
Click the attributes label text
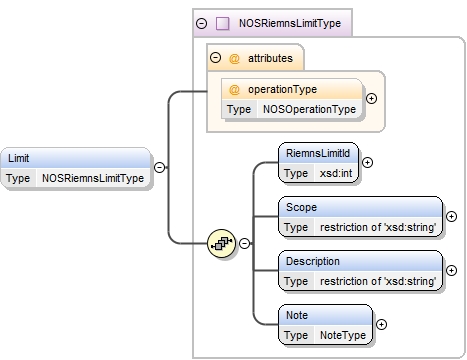270,58
